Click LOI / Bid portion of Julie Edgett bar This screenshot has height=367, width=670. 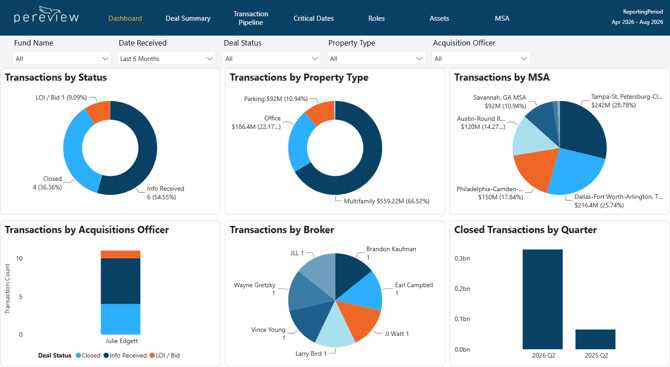(x=120, y=254)
